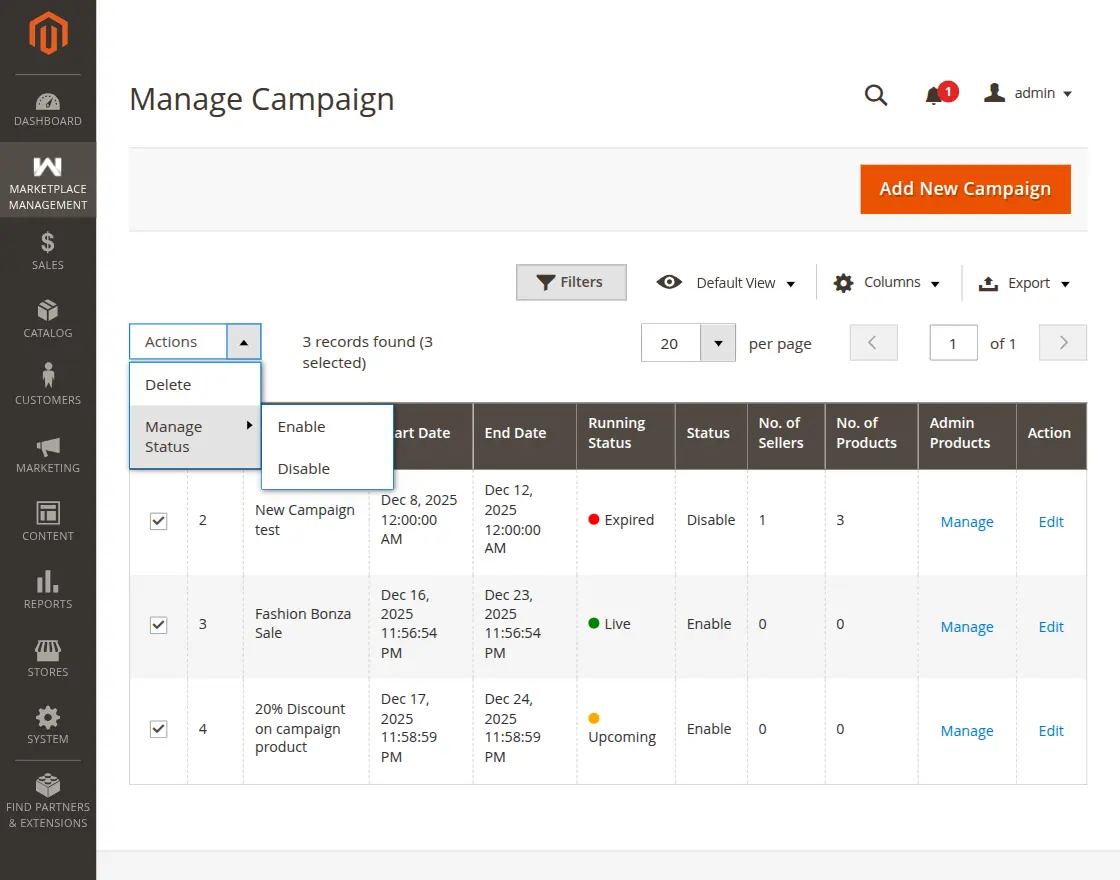Click the page number input field
This screenshot has width=1120, height=880.
(x=952, y=343)
